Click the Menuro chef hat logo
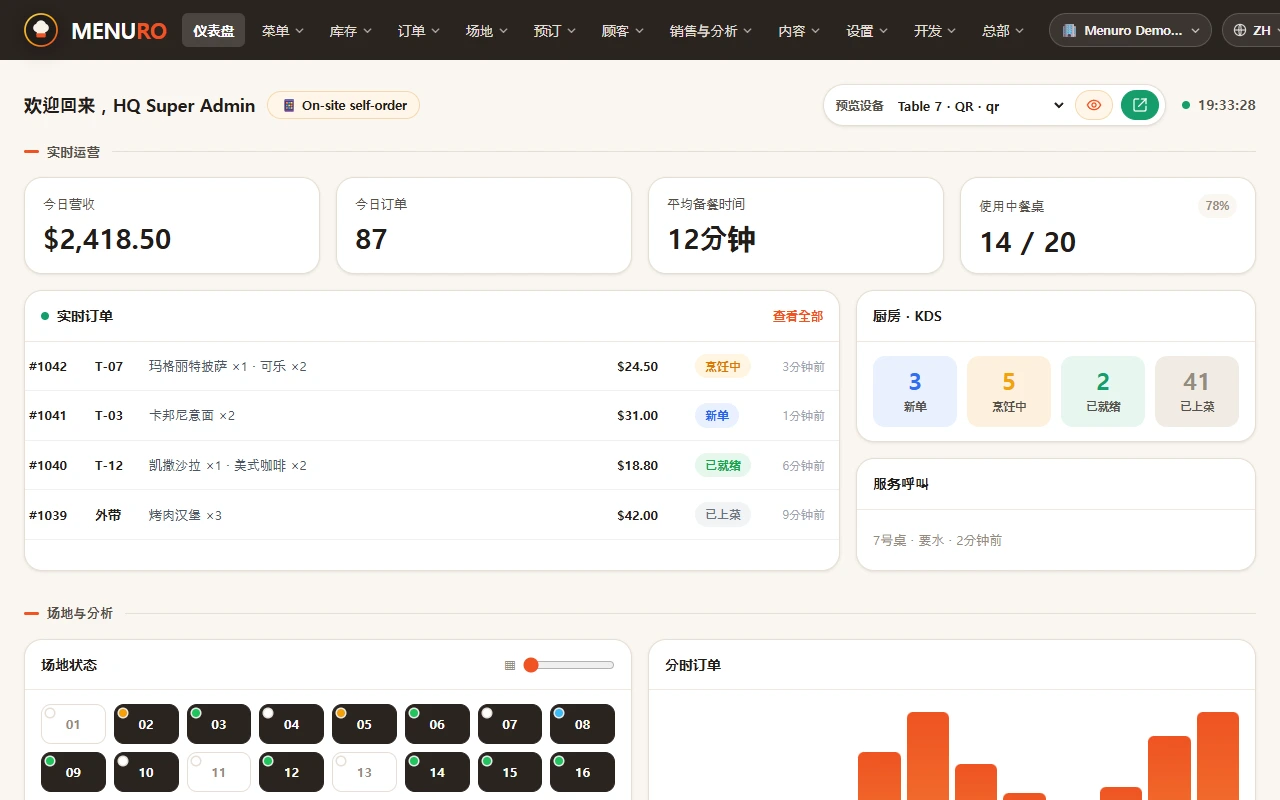 pos(41,30)
